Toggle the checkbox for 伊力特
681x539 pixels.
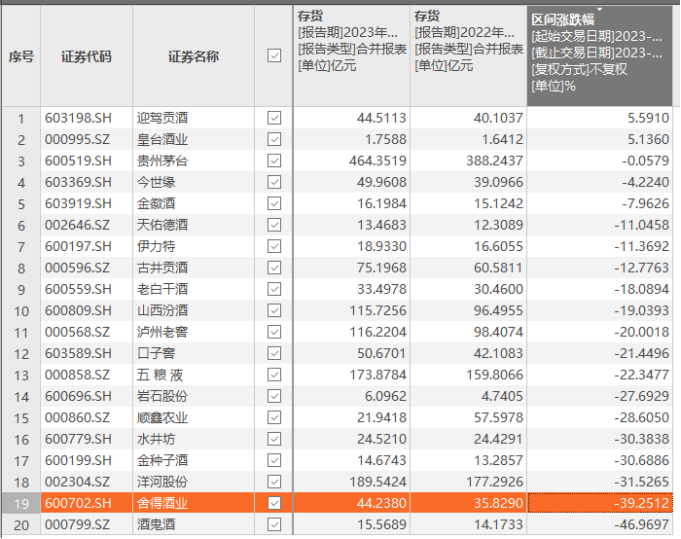[x=274, y=246]
